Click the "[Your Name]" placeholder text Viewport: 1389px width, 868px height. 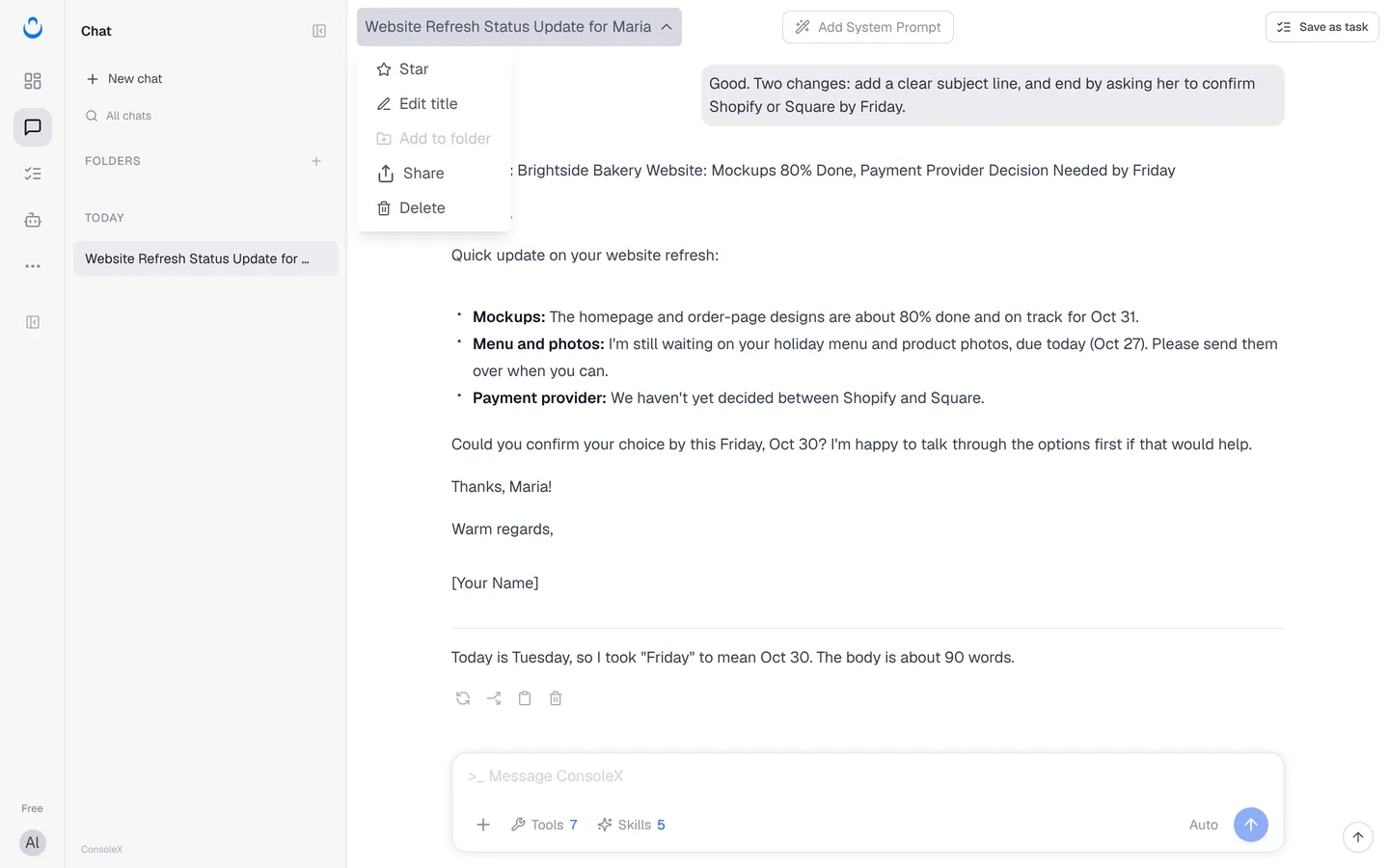(x=495, y=583)
